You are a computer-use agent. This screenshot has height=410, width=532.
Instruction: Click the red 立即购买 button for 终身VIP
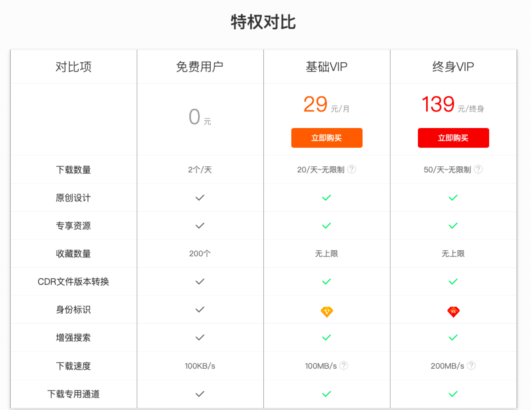coord(453,138)
